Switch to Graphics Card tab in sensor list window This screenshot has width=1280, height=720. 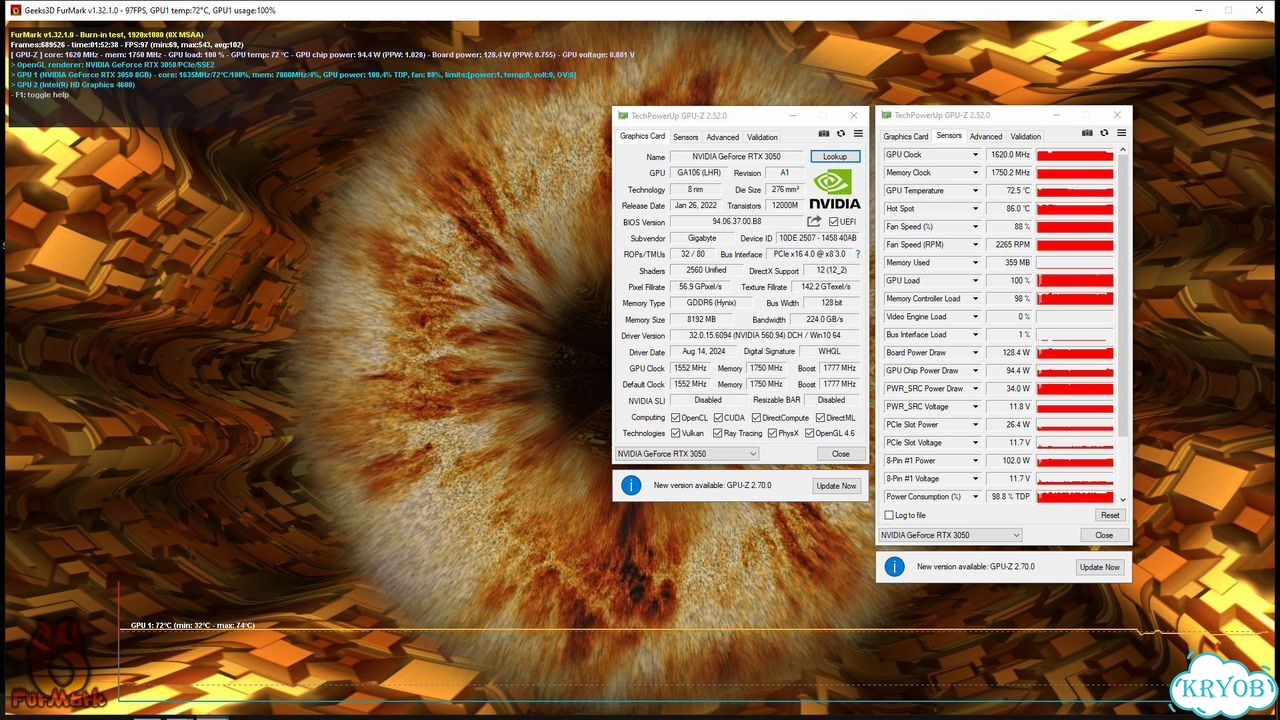[906, 136]
